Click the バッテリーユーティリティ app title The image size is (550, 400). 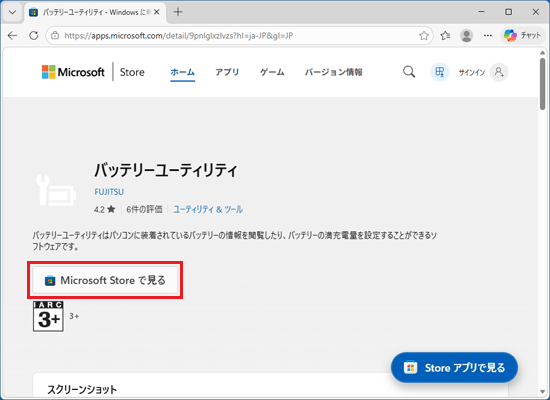point(166,170)
